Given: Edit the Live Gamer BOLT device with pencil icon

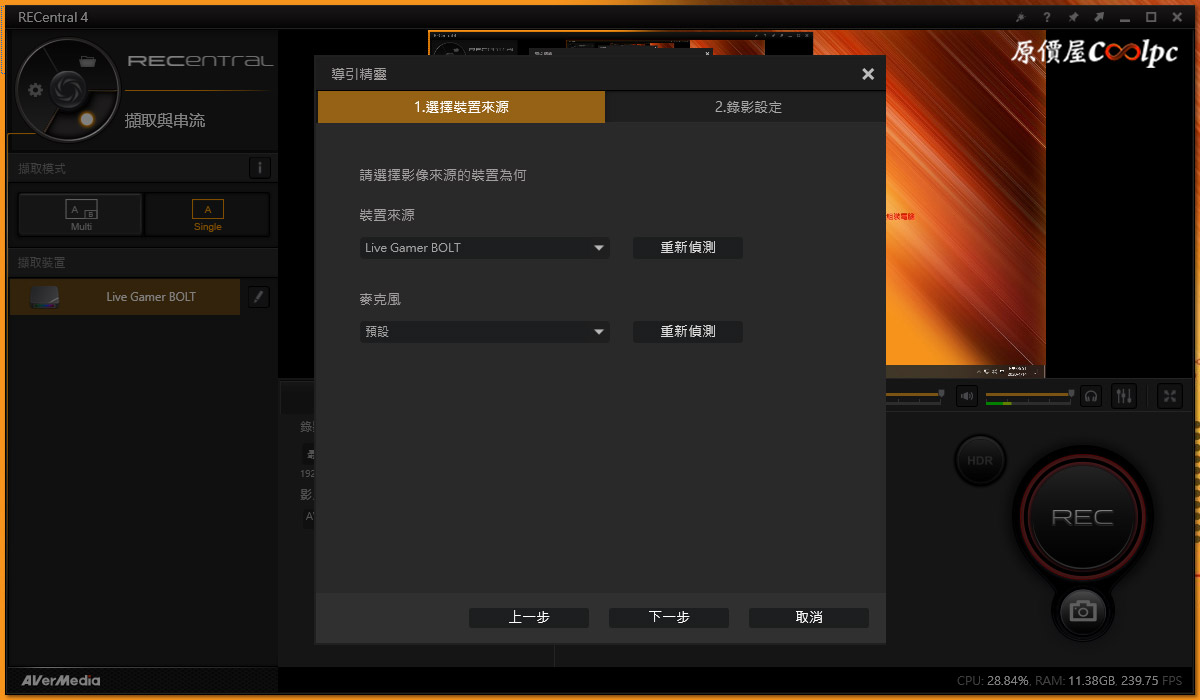Looking at the screenshot, I should tap(258, 297).
